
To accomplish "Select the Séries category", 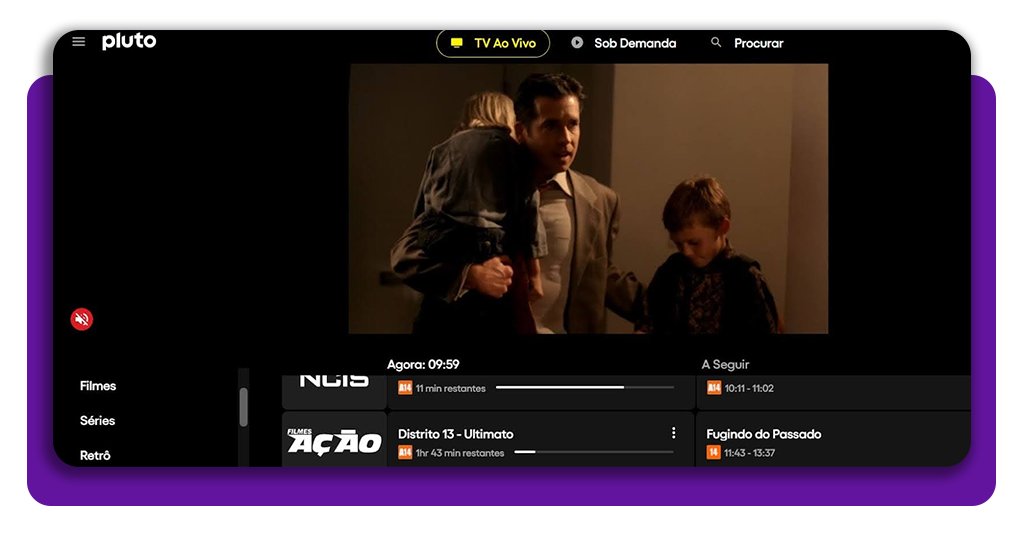I will coord(97,420).
